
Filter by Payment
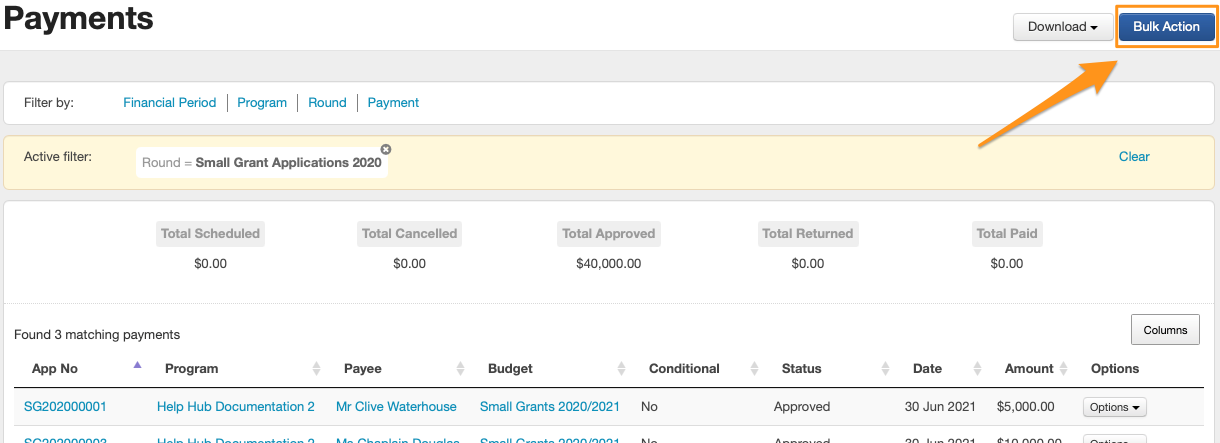pyautogui.click(x=393, y=103)
